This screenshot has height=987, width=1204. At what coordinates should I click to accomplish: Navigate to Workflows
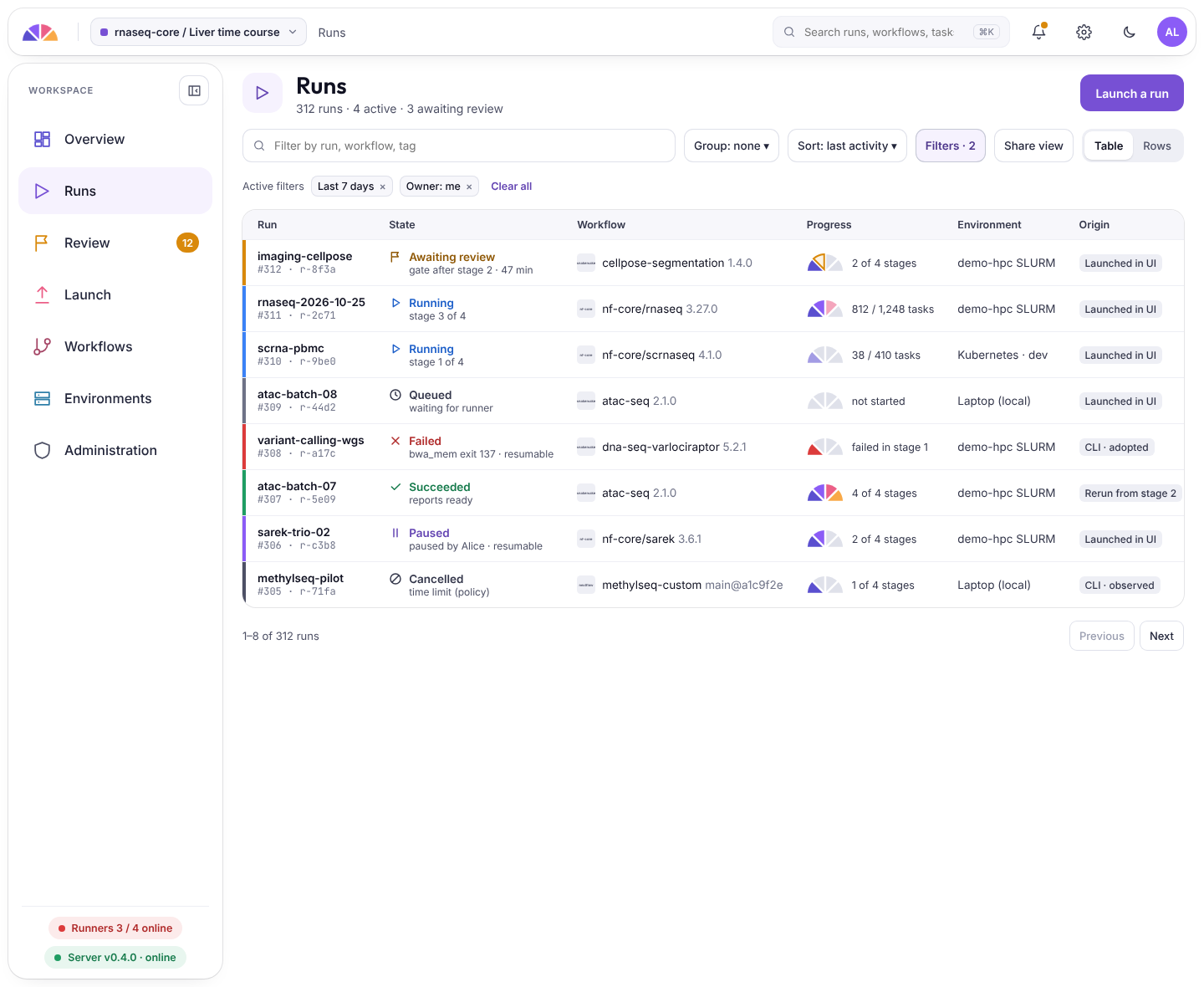coord(115,346)
